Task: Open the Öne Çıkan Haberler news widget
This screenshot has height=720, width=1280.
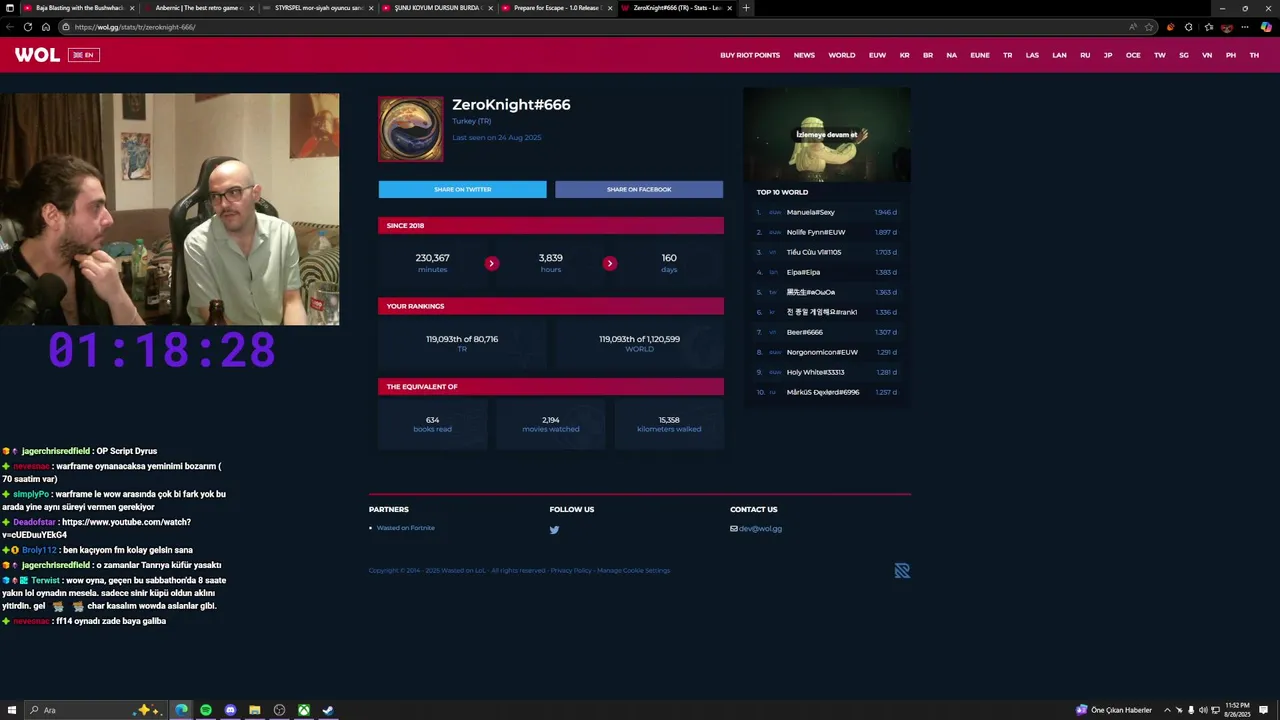Action: click(x=1114, y=710)
